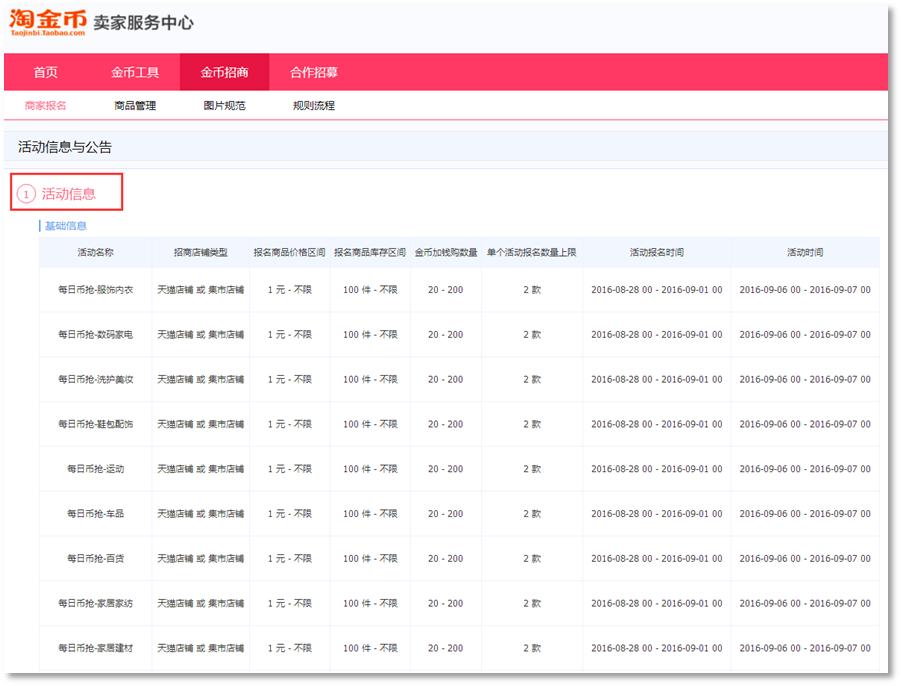Select the 每日币抢-服饰内衣 activity row

(92, 289)
